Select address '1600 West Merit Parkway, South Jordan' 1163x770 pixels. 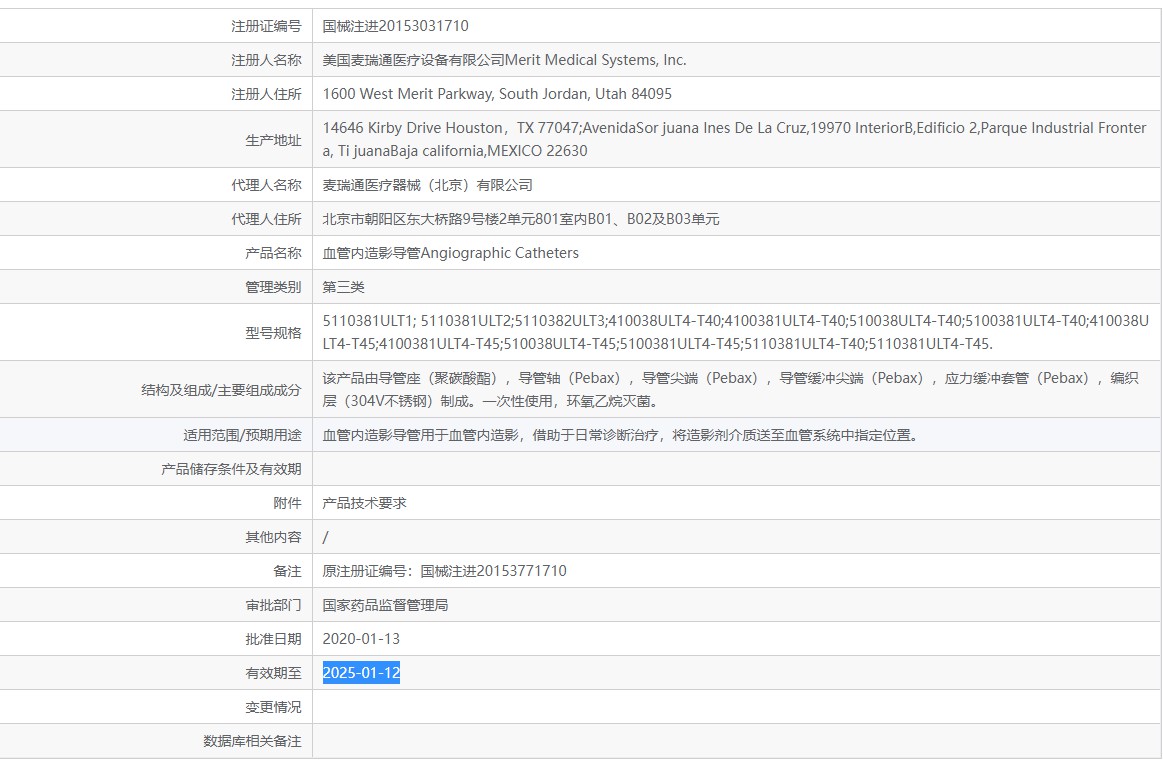point(456,94)
